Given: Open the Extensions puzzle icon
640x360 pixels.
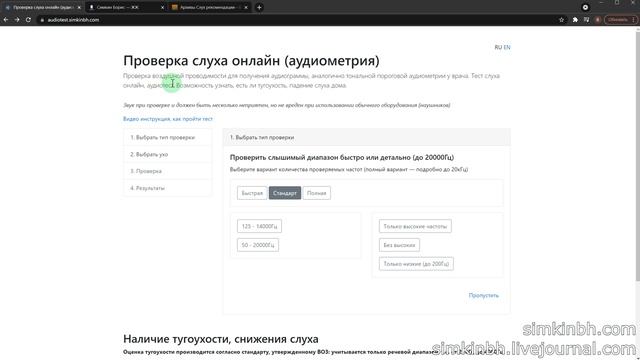Looking at the screenshot, I should [x=575, y=20].
